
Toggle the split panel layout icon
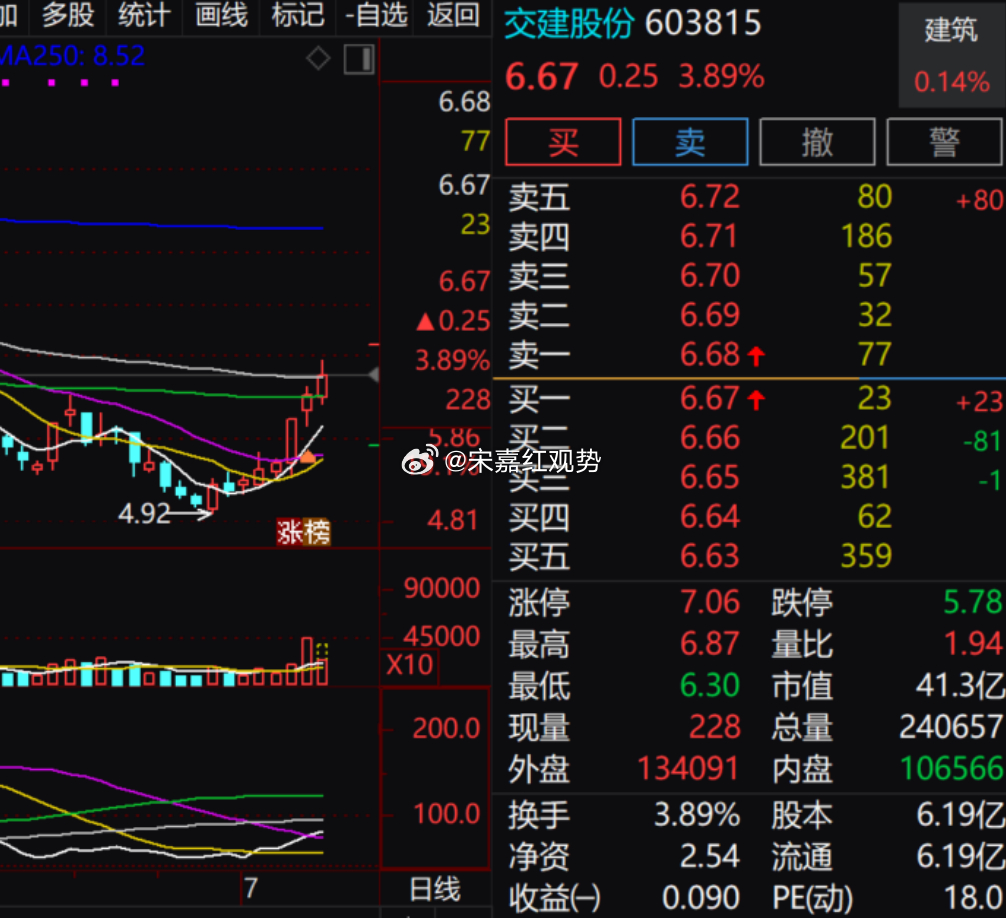(359, 59)
